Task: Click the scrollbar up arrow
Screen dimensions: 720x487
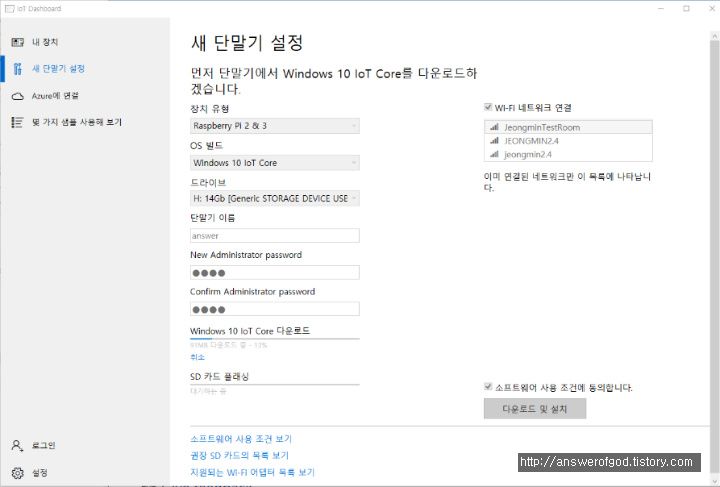Action: 714,35
